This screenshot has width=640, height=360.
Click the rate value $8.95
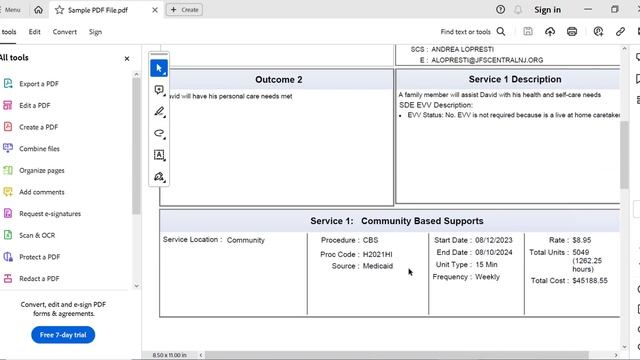(582, 240)
